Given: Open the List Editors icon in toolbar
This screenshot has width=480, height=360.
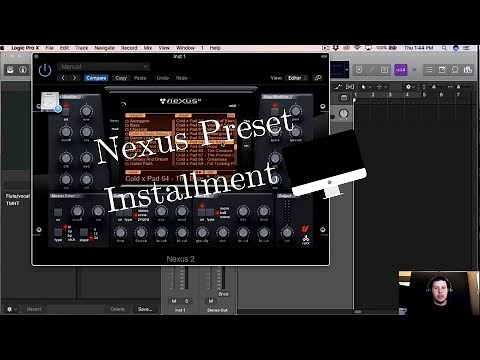Looking at the screenshot, I should coord(429,70).
